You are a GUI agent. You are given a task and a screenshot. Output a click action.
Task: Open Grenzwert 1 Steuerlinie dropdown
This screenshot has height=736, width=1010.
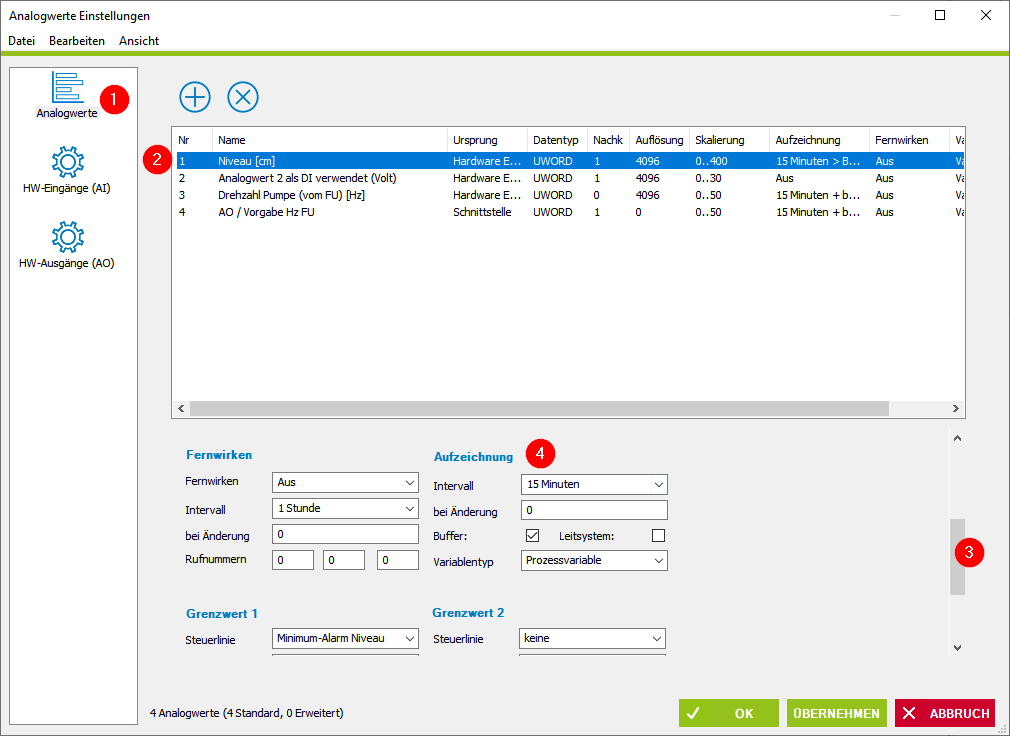[345, 638]
